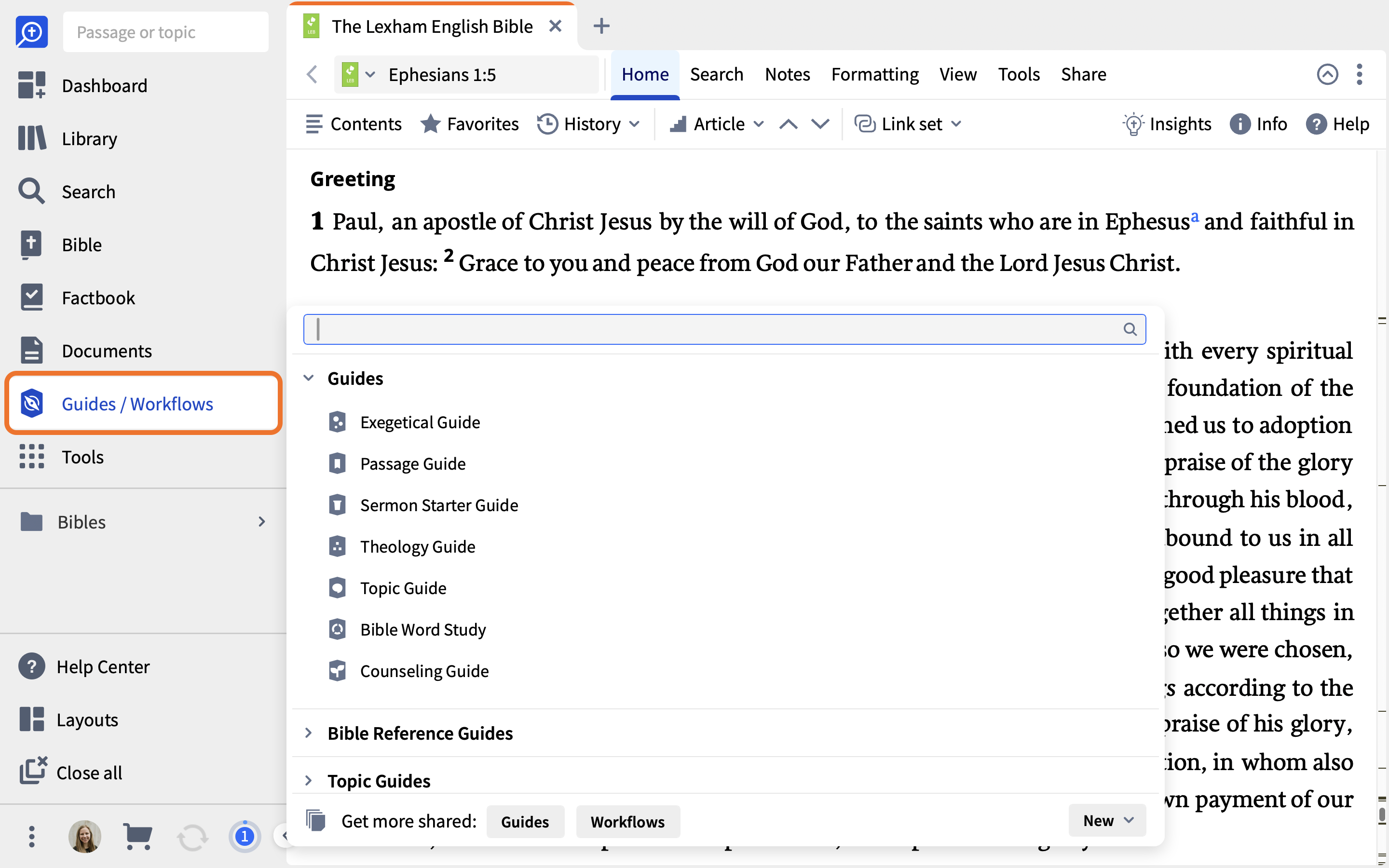Click the magnifier in guides search box
The image size is (1389, 868).
[x=1130, y=329]
